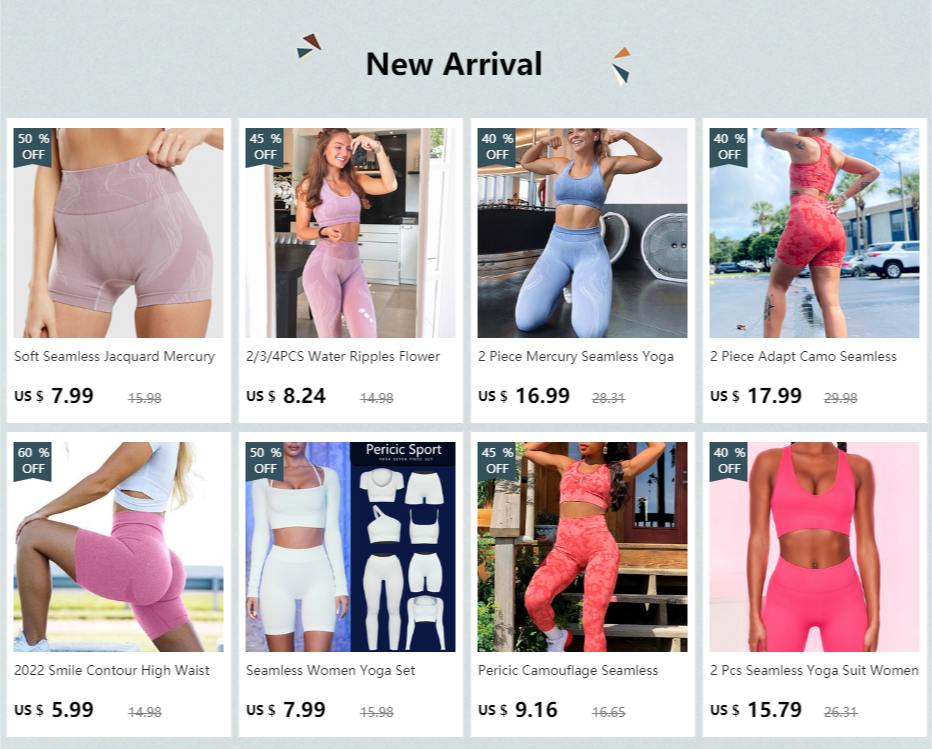Image resolution: width=932 pixels, height=749 pixels.
Task: Click the 60 % OFF badge
Action: pyautogui.click(x=33, y=461)
